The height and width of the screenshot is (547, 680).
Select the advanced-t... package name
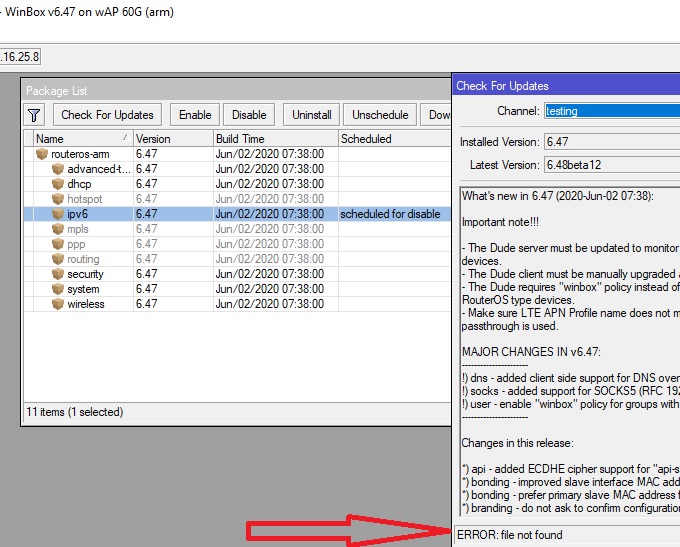point(98,169)
